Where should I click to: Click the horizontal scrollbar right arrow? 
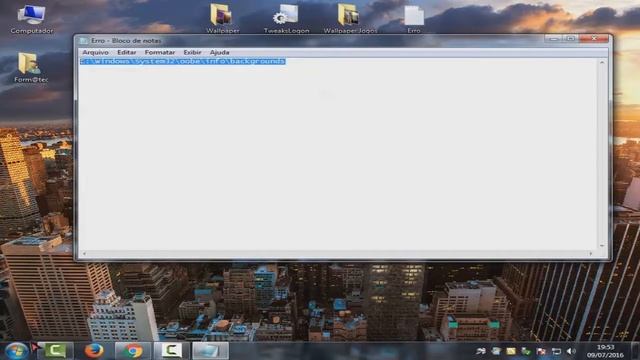591,254
